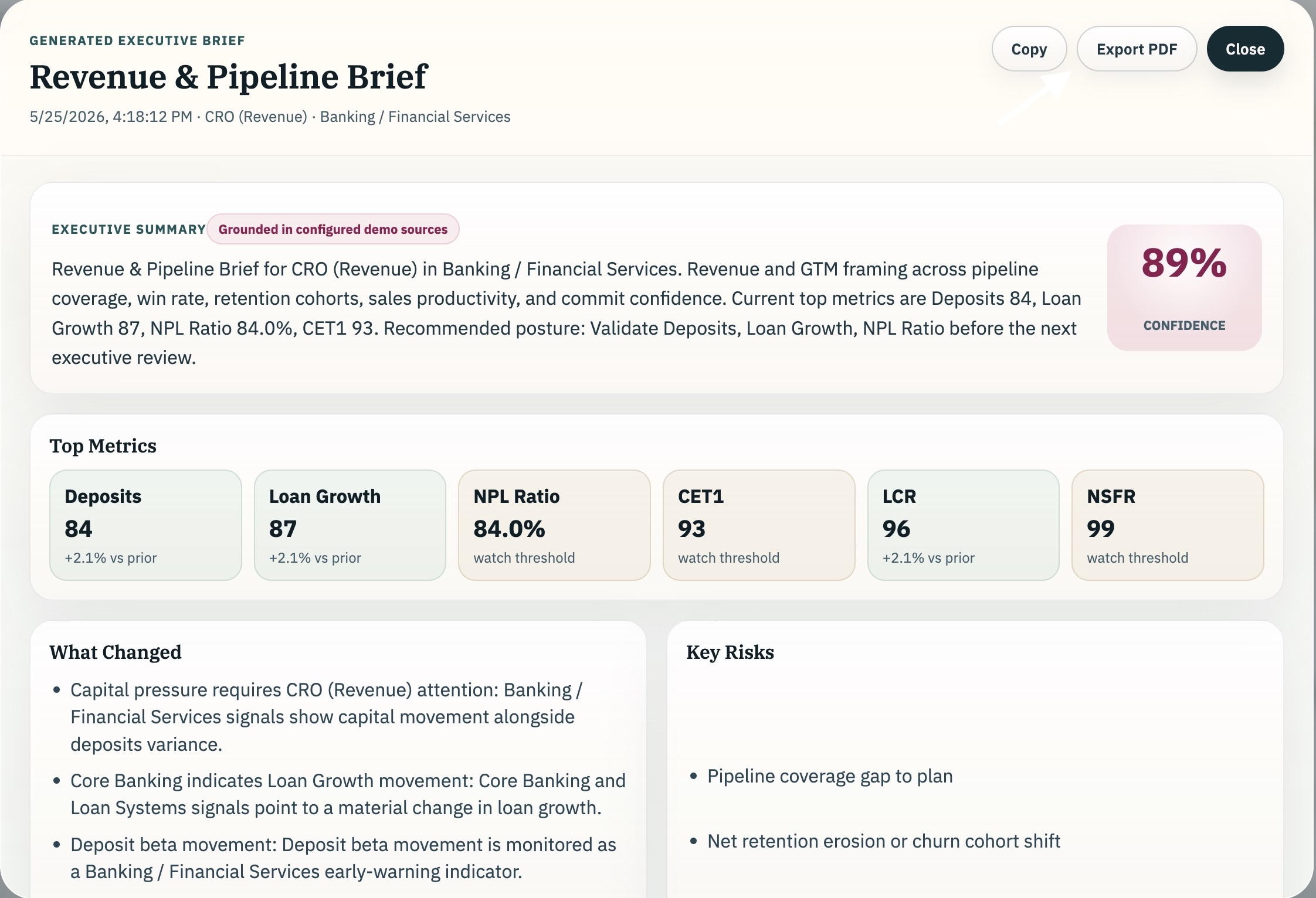Open the LCR metric card
The width and height of the screenshot is (1316, 898).
tap(964, 525)
